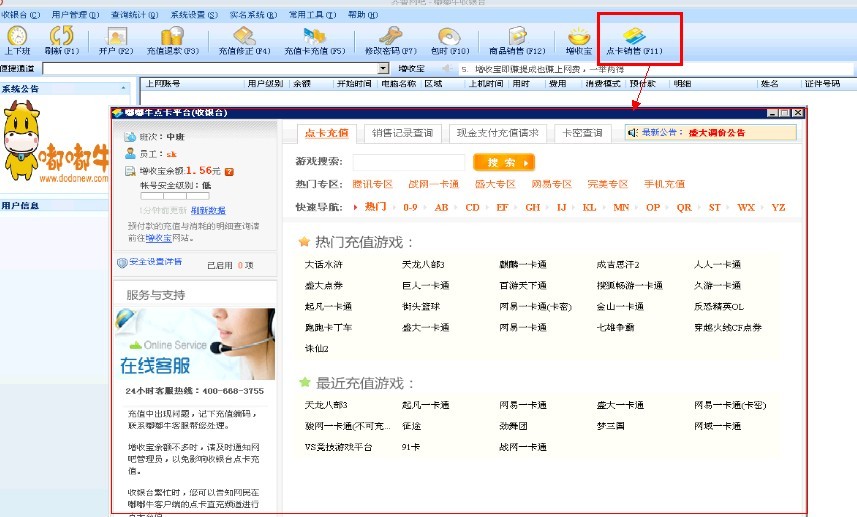Screen dimensions: 857x517
Task: Select 大话水浒 in hot games
Action: click(324, 265)
